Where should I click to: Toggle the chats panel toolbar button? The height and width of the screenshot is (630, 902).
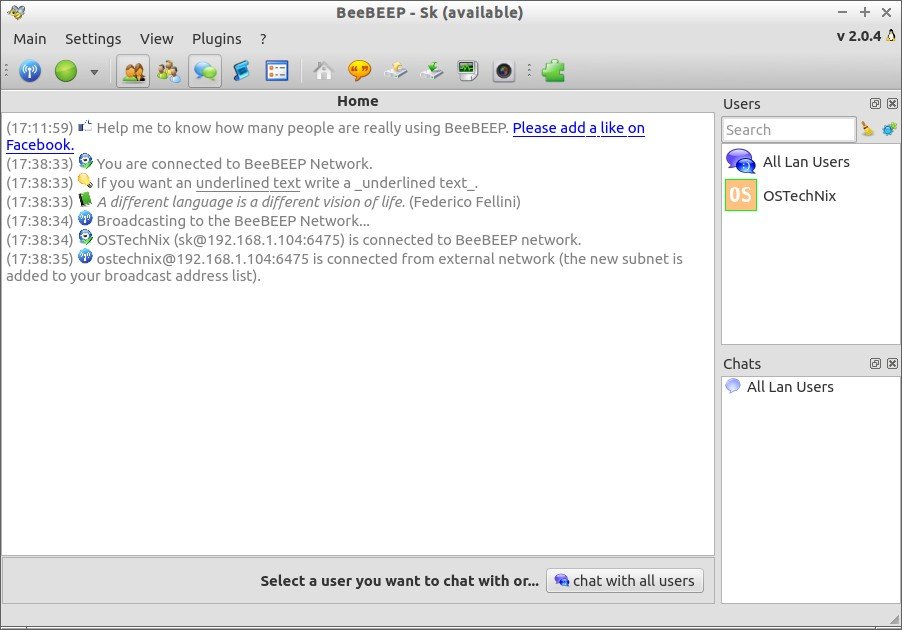tap(205, 71)
